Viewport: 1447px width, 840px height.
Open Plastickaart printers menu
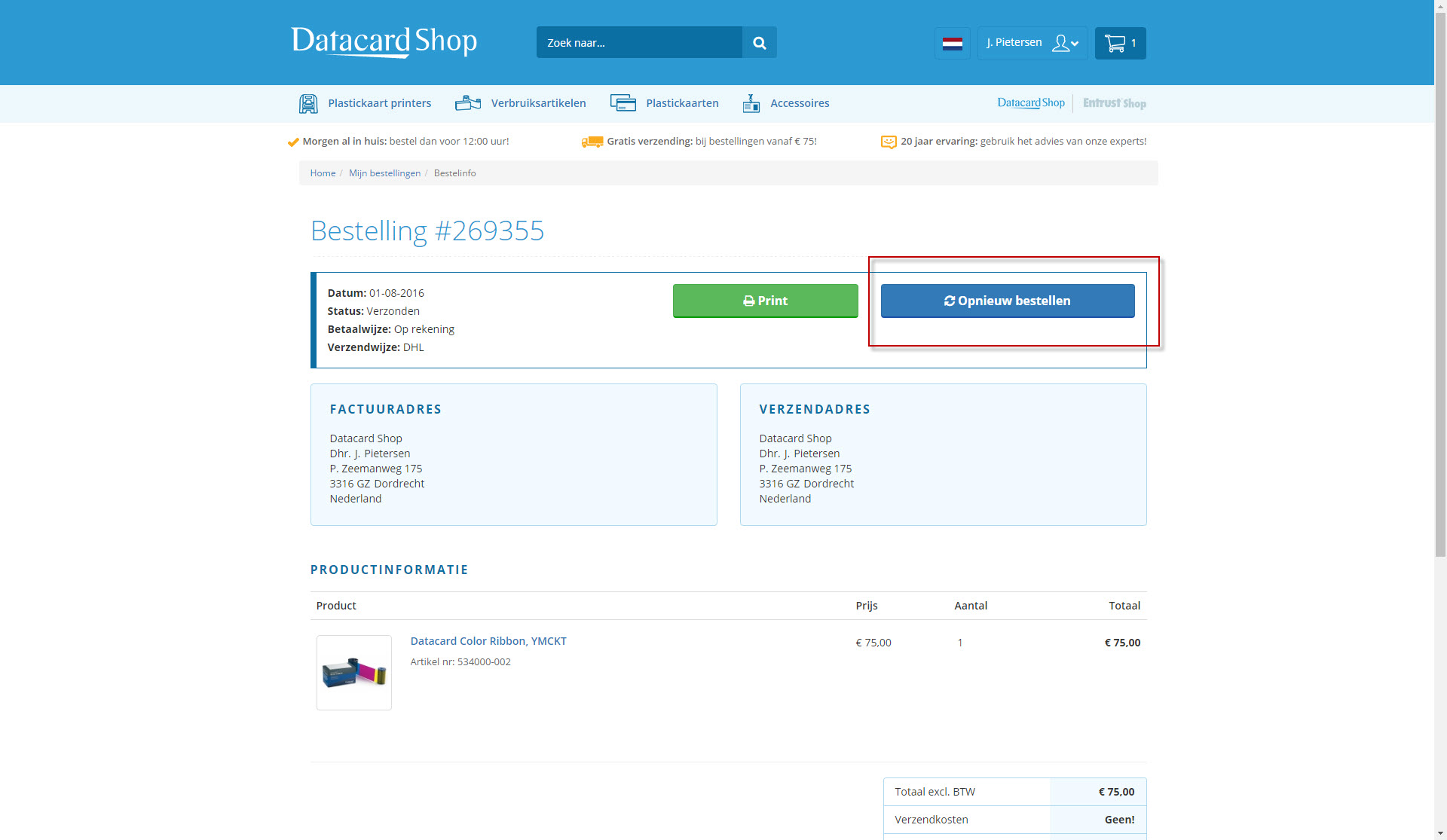(379, 103)
